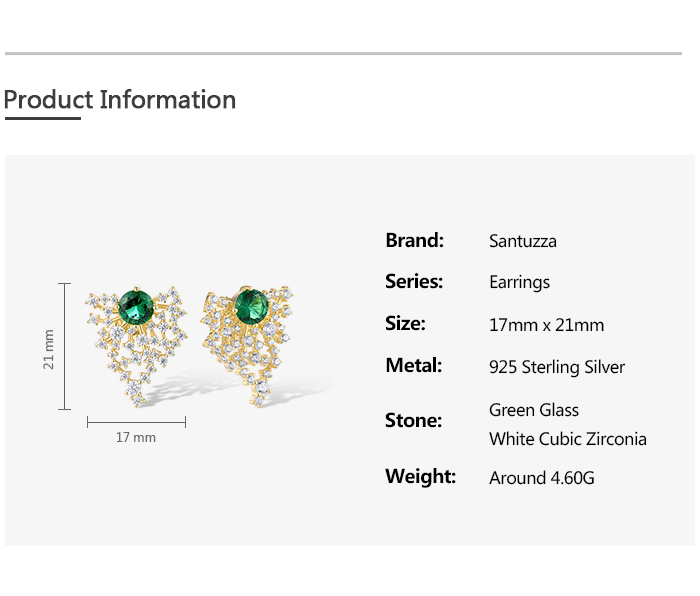Select the 925 Sterling Silver text
The image size is (700, 596).
(557, 367)
